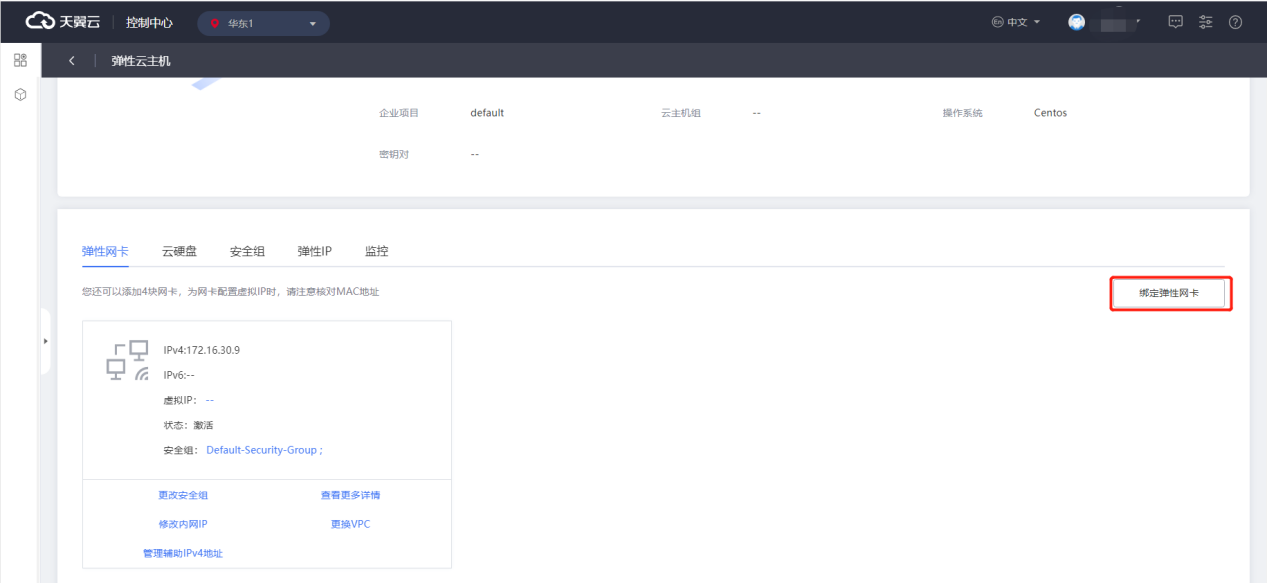Click 管理辅助IPv4地址 link

[x=183, y=553]
